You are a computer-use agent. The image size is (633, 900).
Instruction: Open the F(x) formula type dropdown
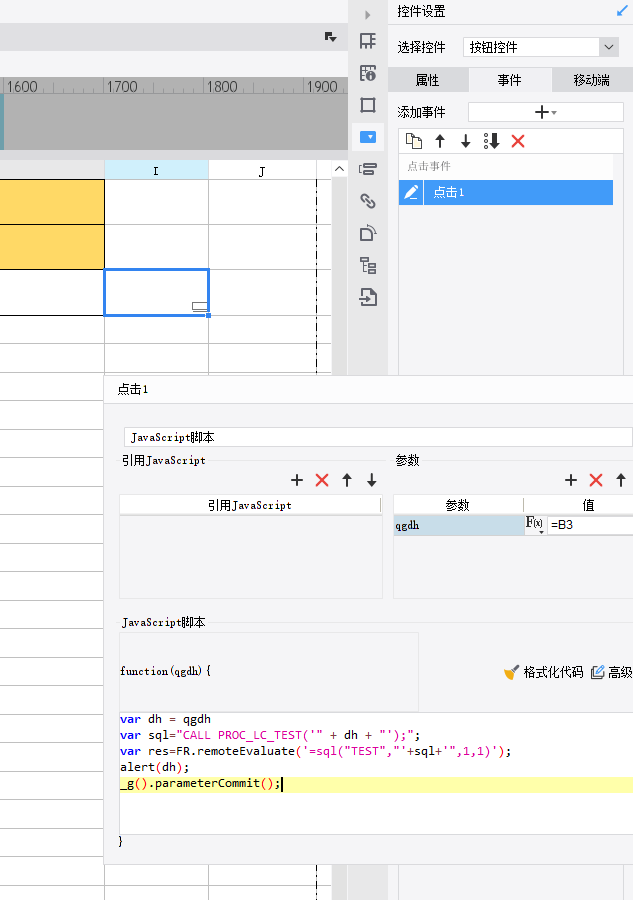tap(535, 525)
